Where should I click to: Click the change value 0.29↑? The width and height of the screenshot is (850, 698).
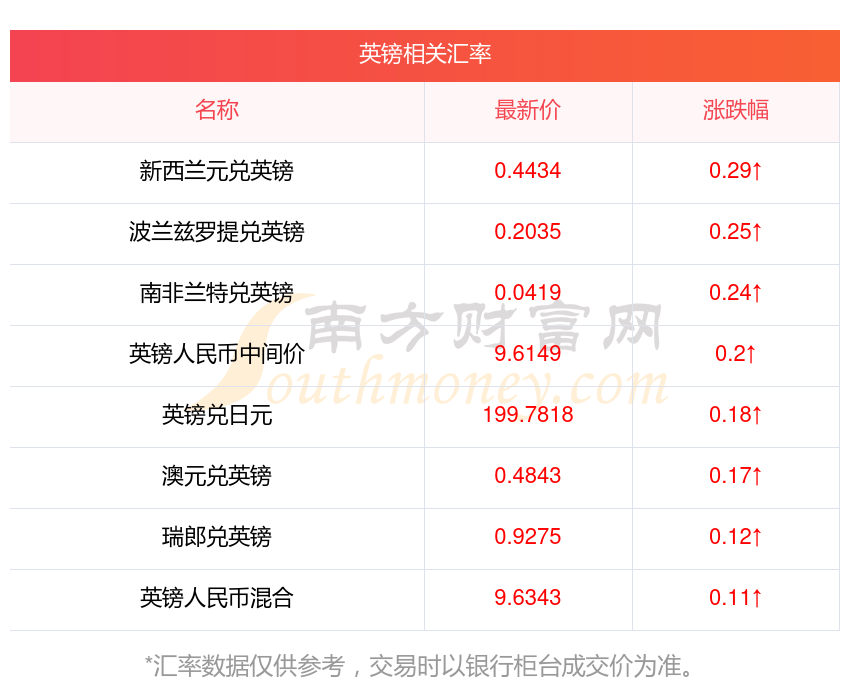tap(736, 171)
